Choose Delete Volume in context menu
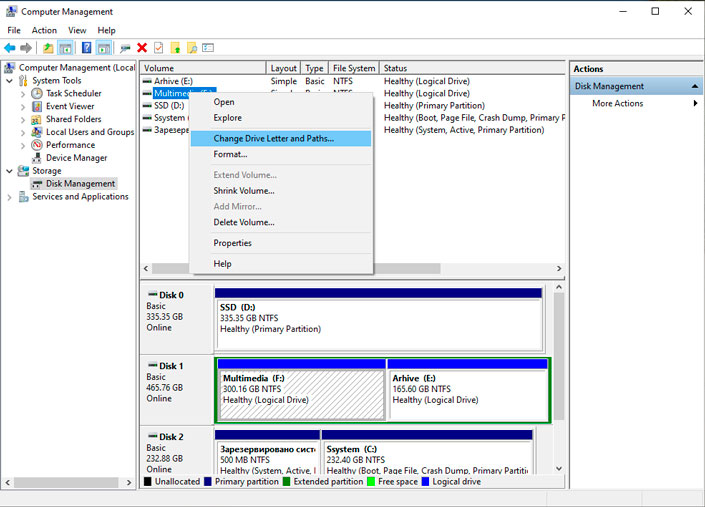 tap(281, 222)
